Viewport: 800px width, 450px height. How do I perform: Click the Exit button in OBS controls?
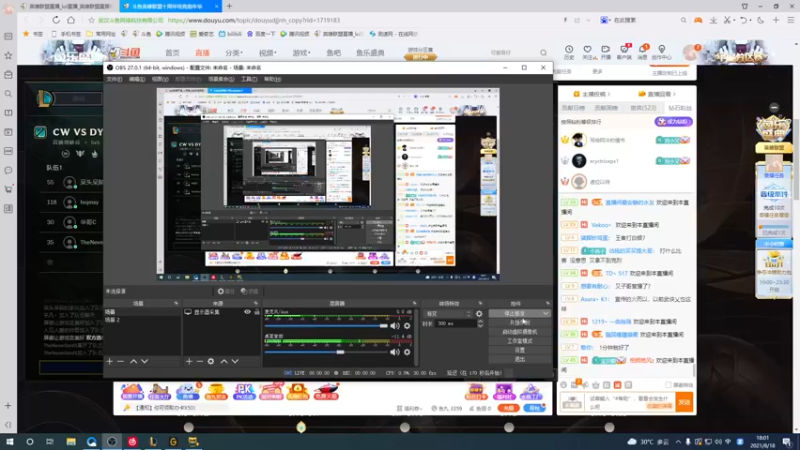tap(519, 359)
